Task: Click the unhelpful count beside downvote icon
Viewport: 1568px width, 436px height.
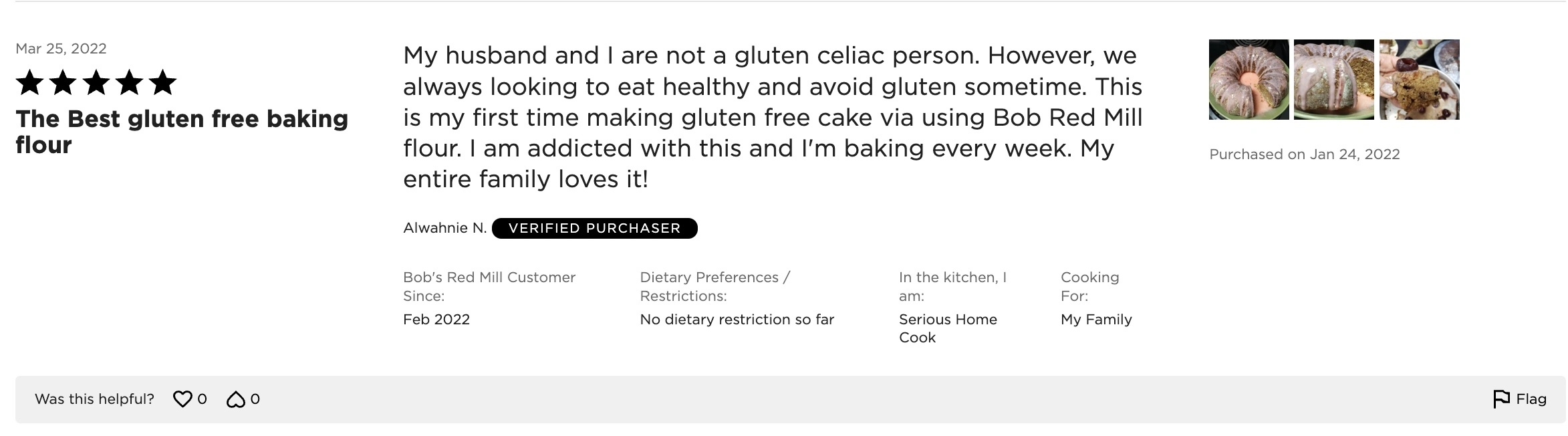Action: click(255, 399)
